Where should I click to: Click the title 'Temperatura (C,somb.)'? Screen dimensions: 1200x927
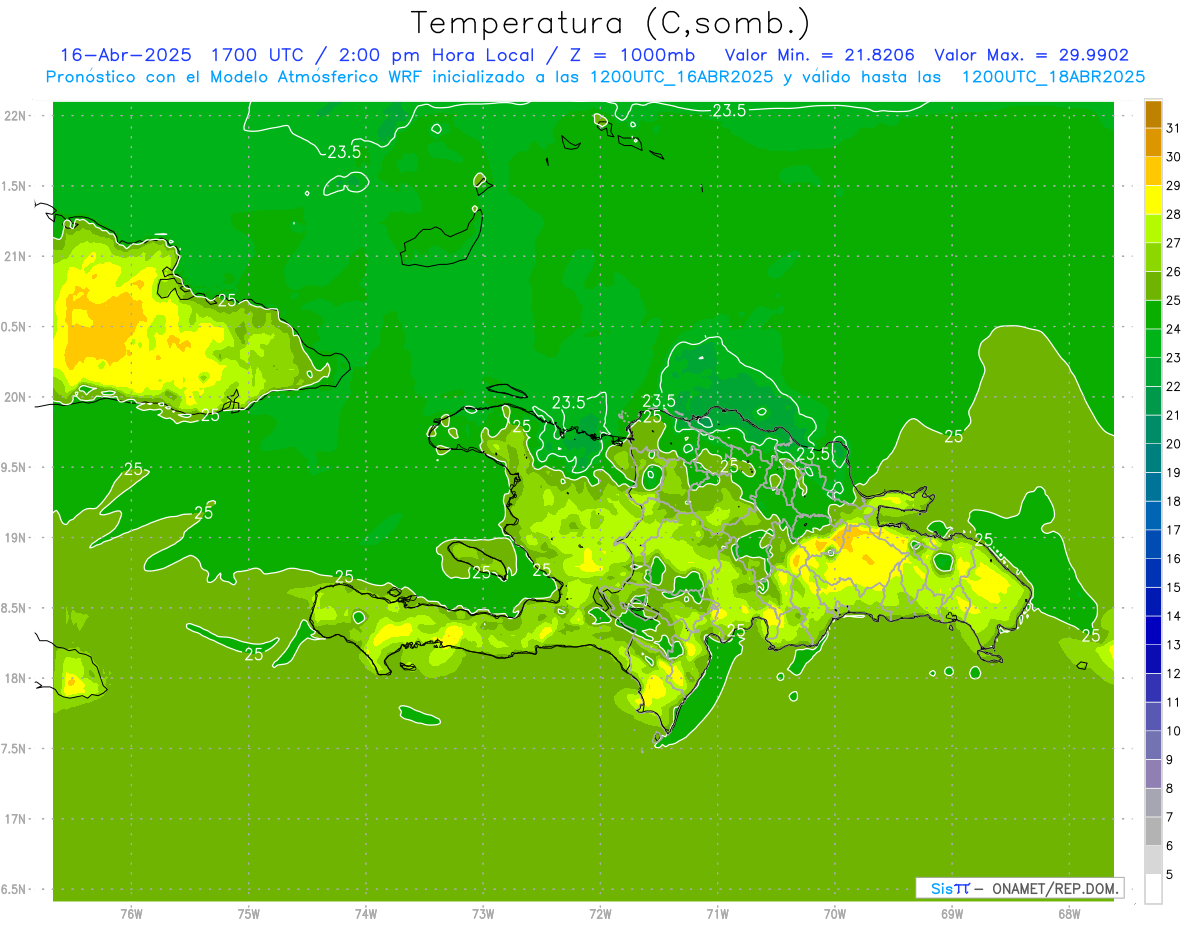pos(611,23)
